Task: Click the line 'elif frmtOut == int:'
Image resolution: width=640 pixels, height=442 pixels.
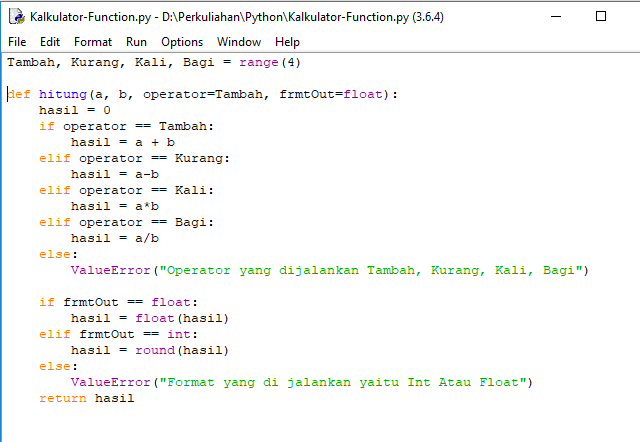Action: pos(118,334)
